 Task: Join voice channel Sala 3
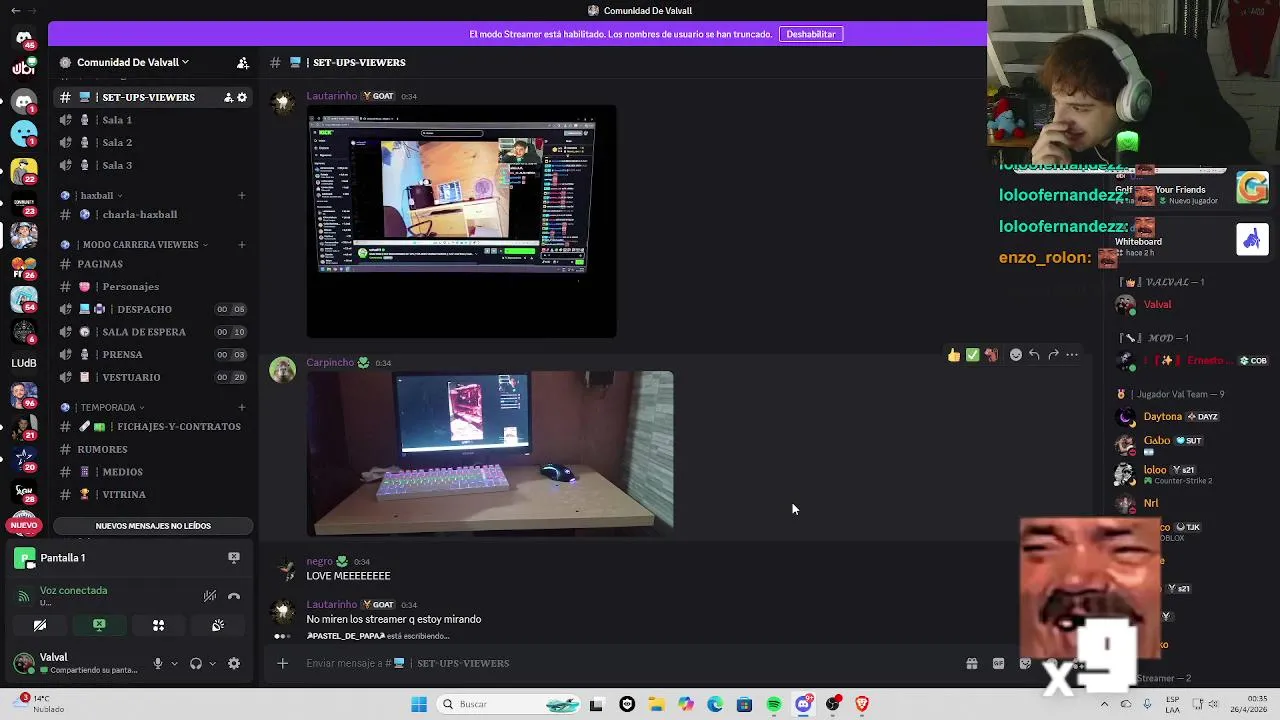[153, 165]
